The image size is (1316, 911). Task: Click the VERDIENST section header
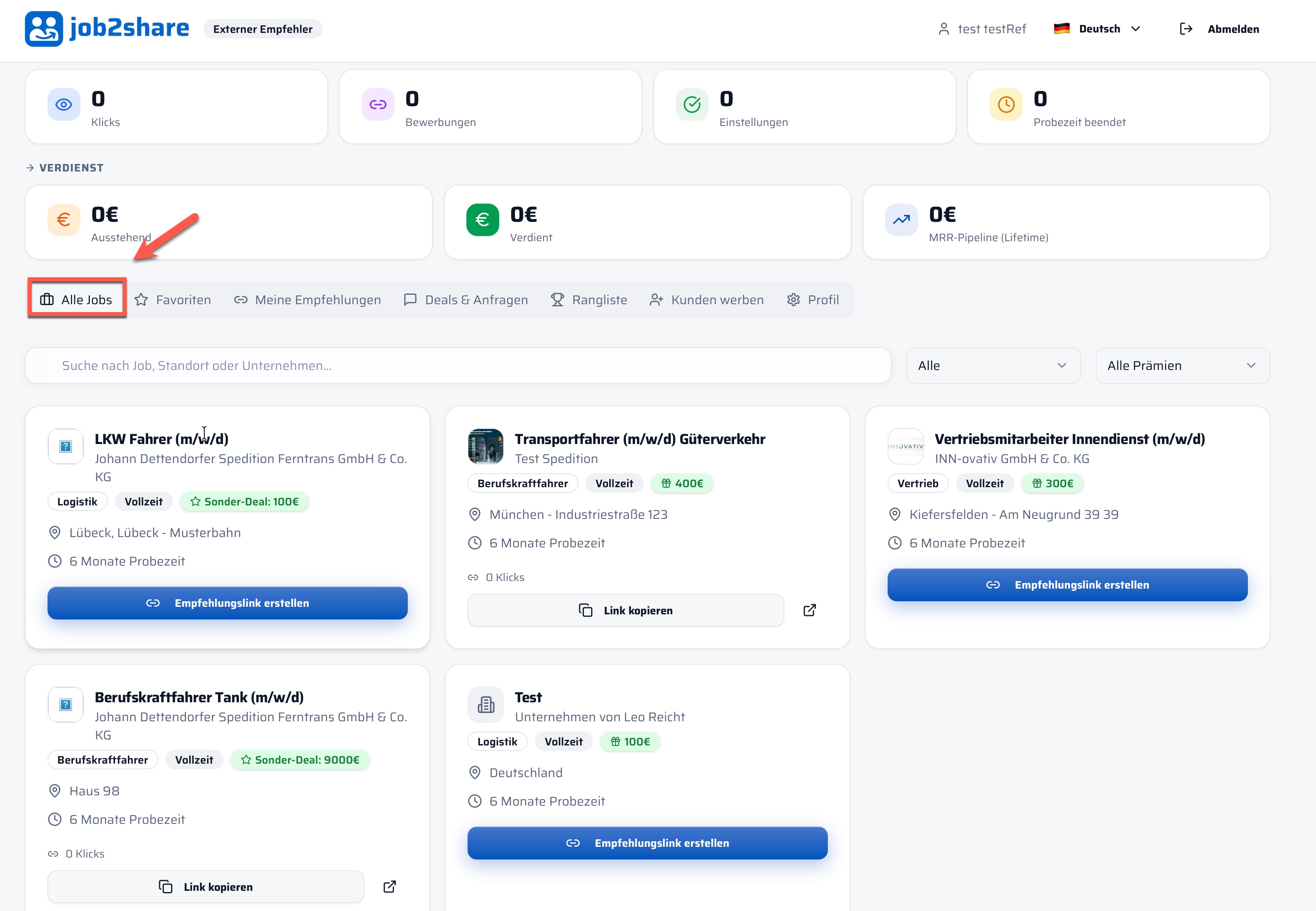coord(65,168)
